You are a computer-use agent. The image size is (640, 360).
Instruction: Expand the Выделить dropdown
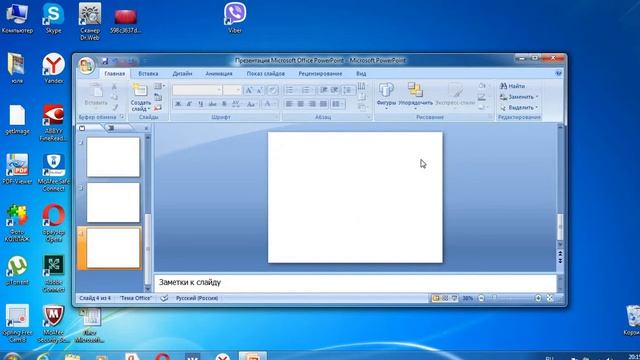pos(537,108)
